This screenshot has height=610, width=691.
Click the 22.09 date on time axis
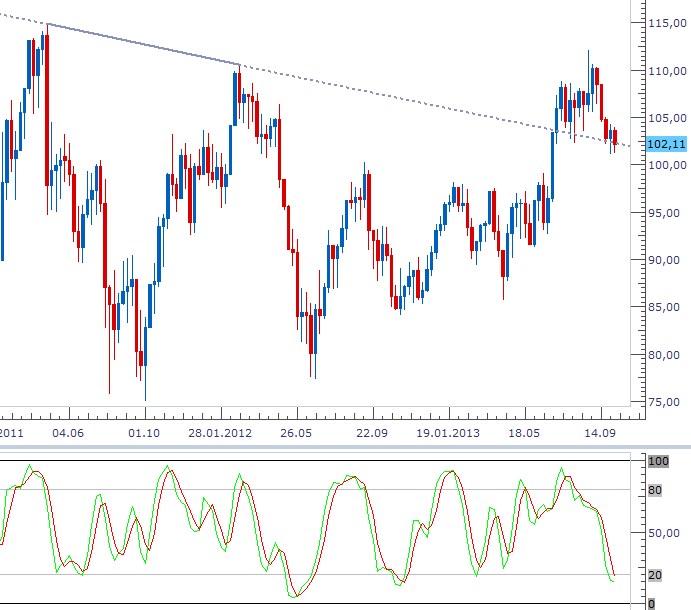(x=372, y=433)
